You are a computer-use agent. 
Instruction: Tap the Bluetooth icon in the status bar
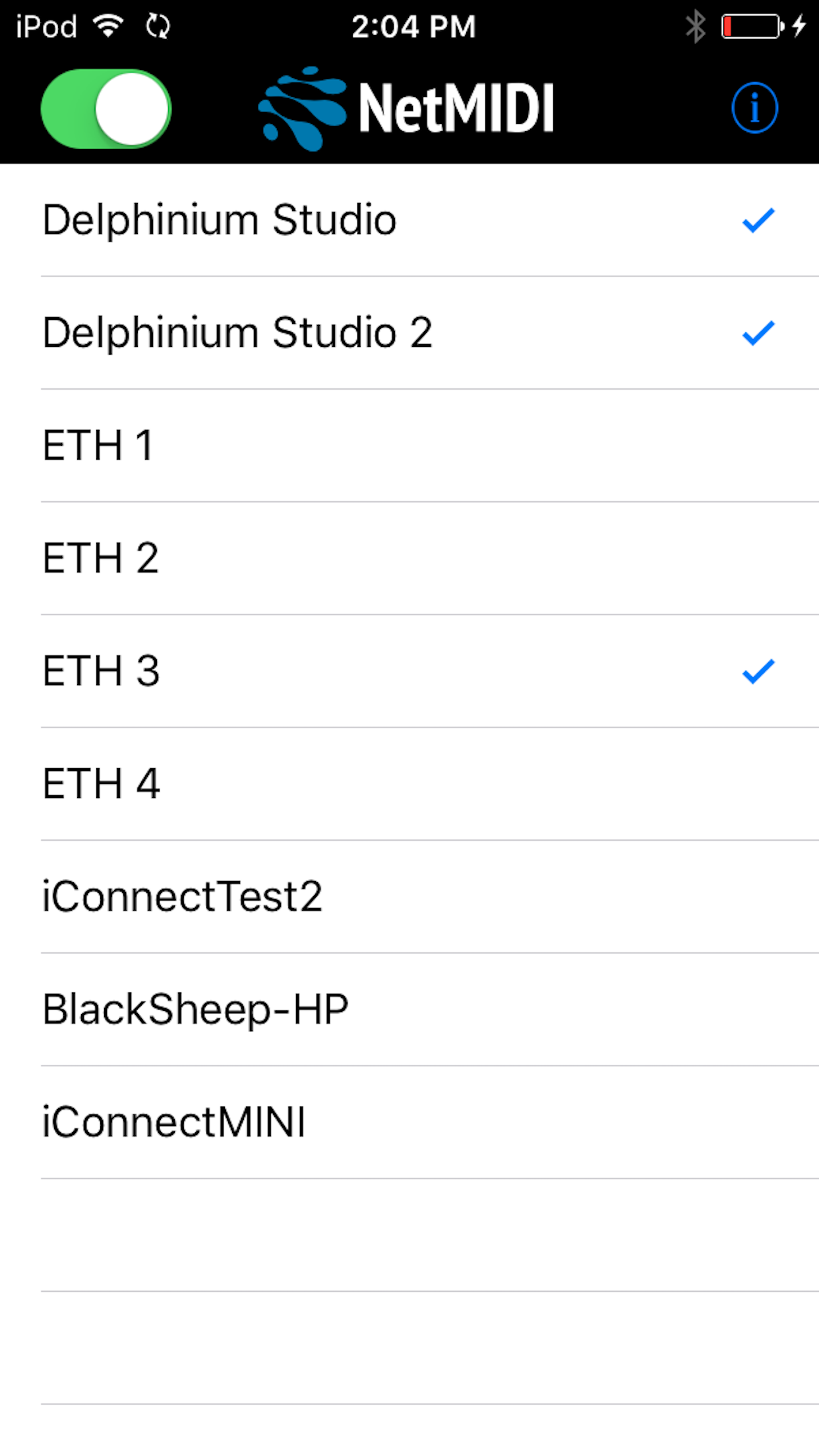click(694, 26)
